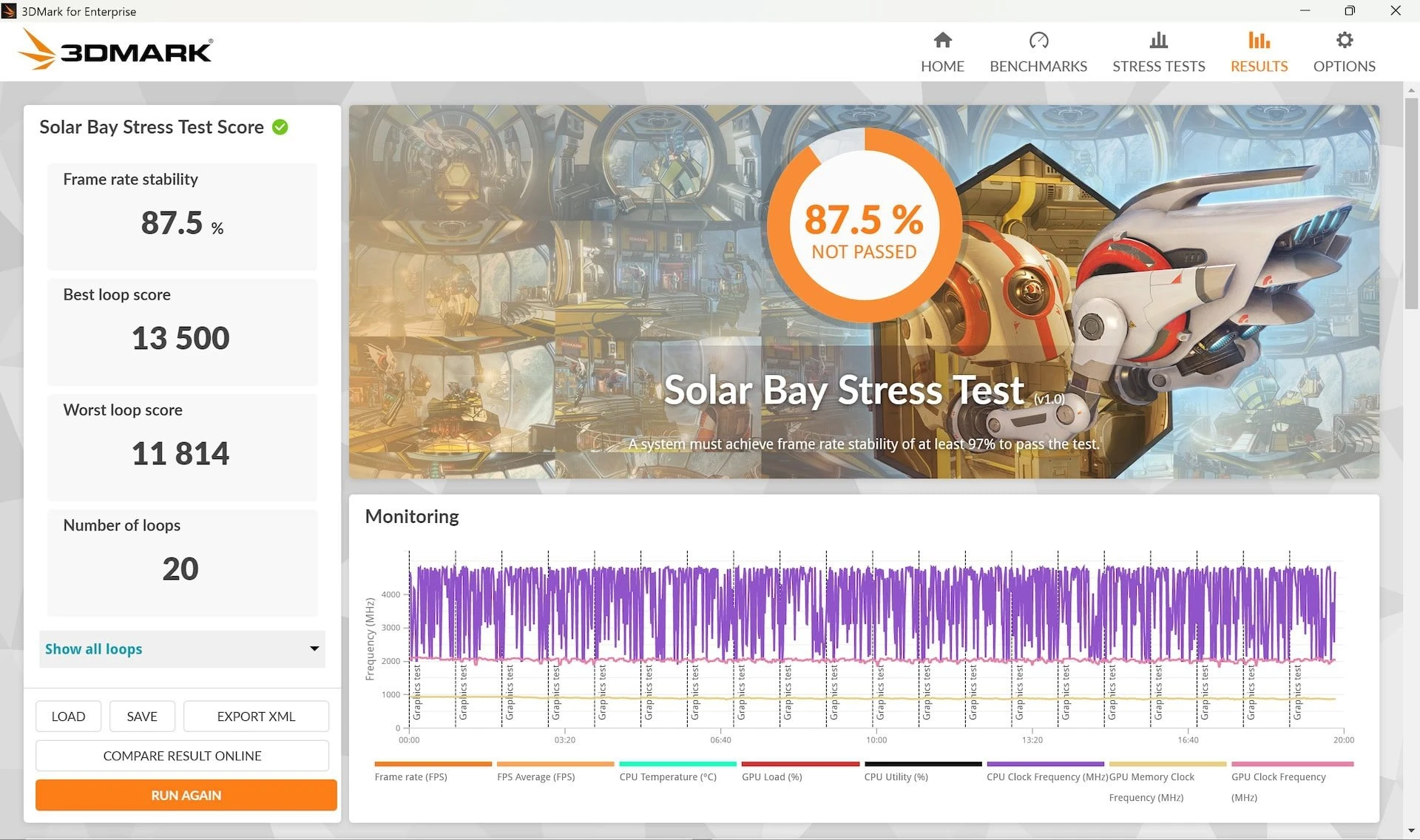This screenshot has height=840, width=1420.
Task: Click the green validation checkmark icon
Action: pyautogui.click(x=280, y=127)
